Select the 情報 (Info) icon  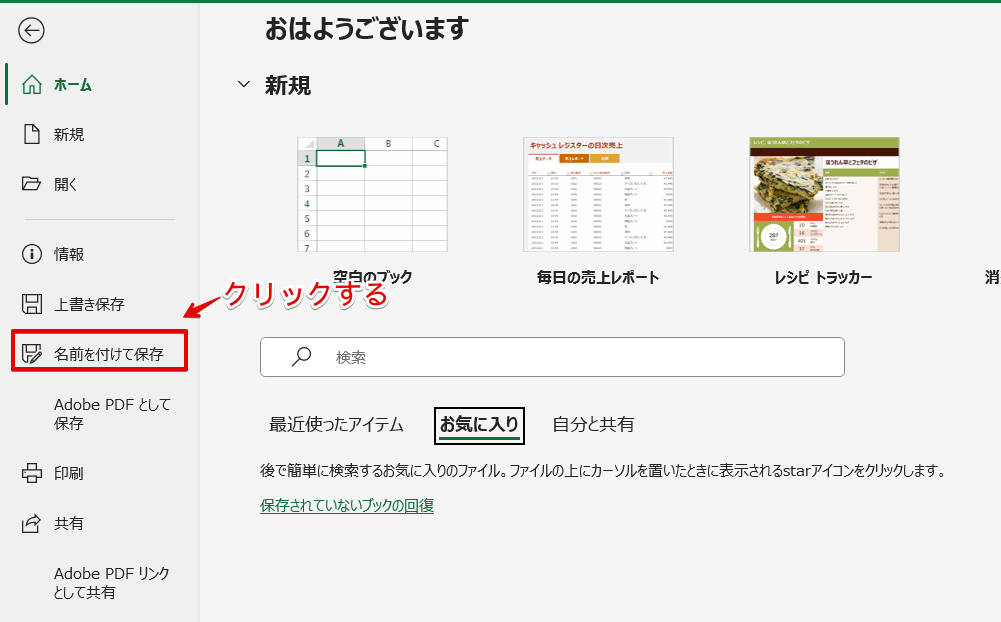pyautogui.click(x=33, y=253)
